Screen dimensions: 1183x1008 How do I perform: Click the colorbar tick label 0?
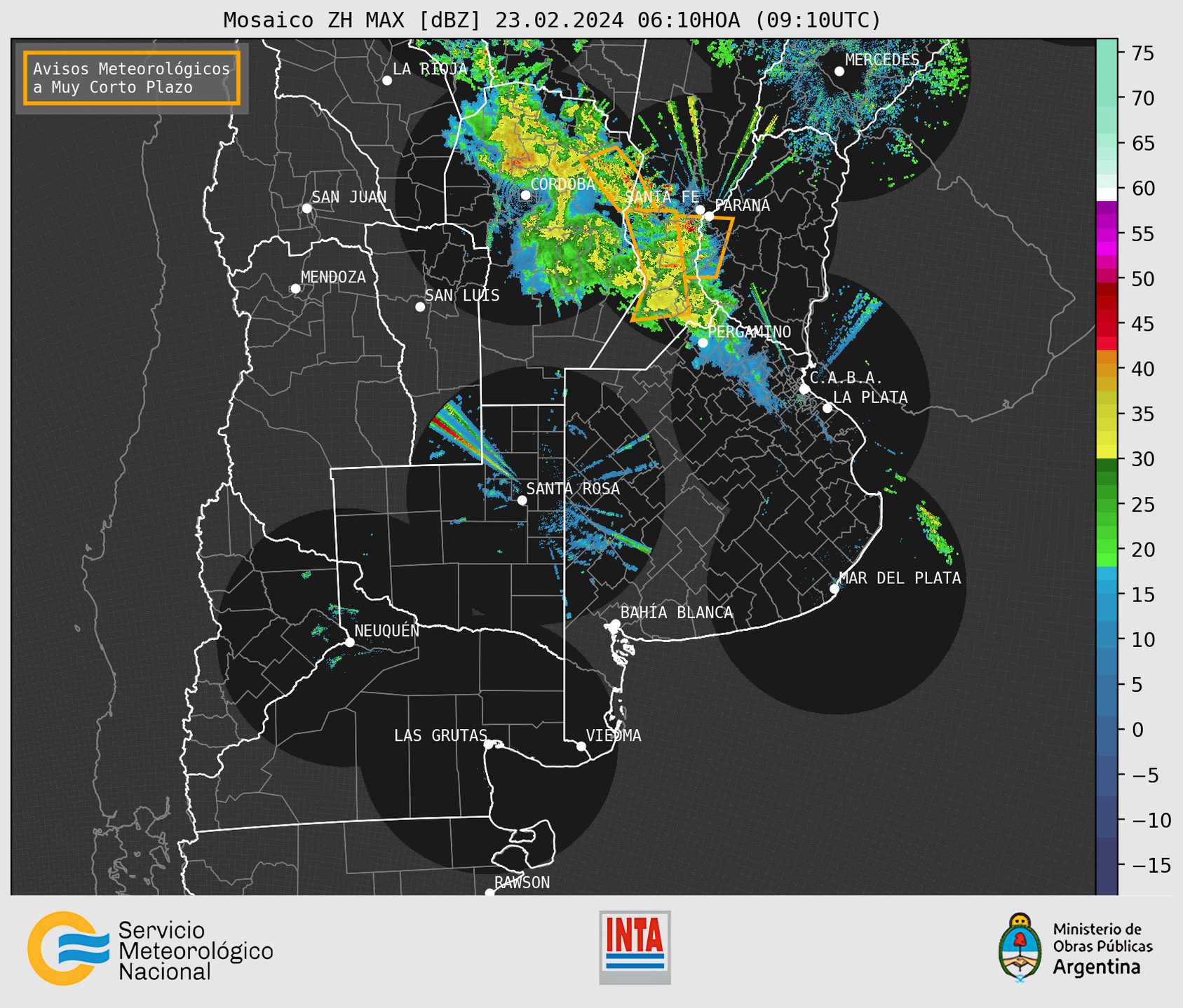(1137, 730)
